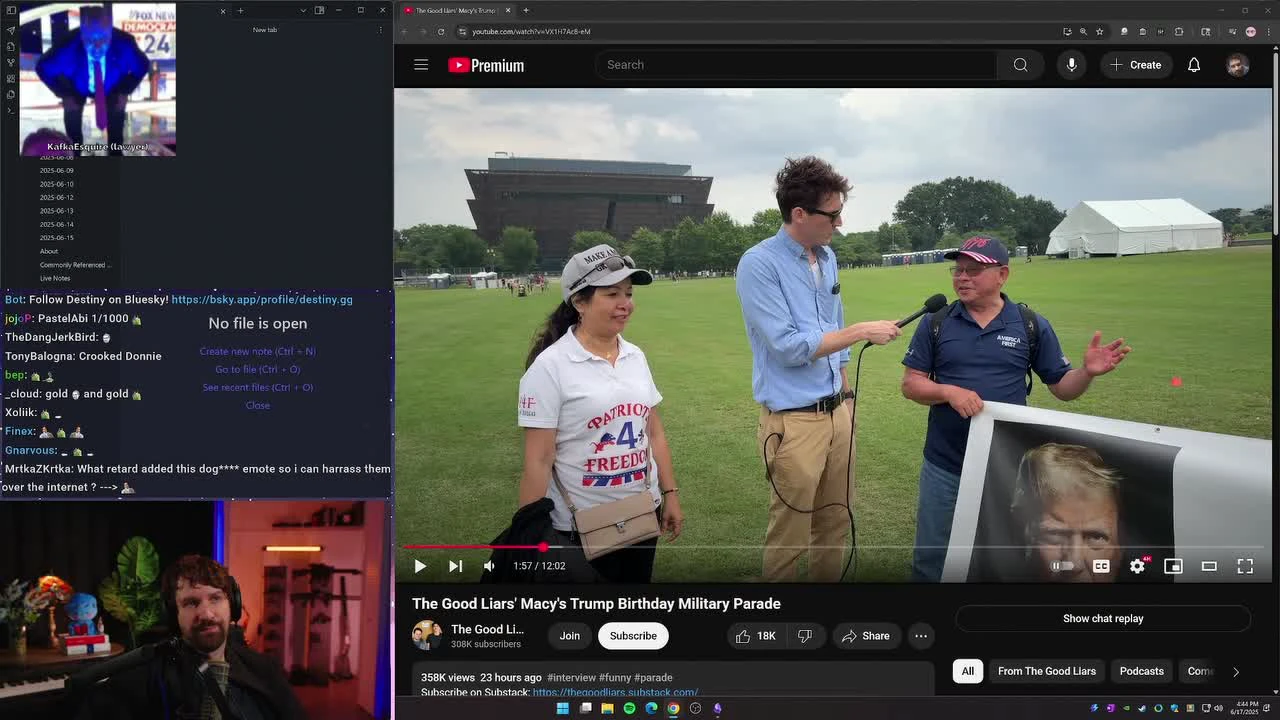Screen dimensions: 1280x720
Task: Click See recent files in Obsidian
Action: [257, 387]
